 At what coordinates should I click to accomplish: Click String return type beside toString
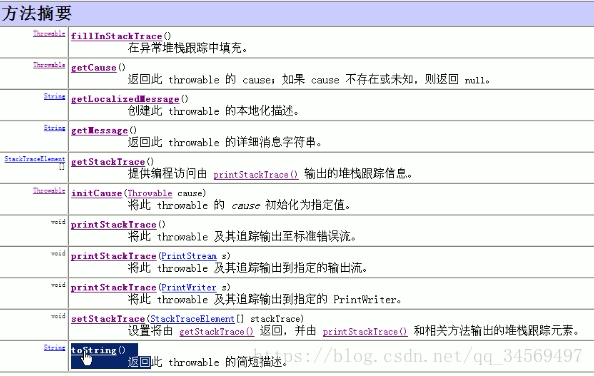[x=54, y=347]
